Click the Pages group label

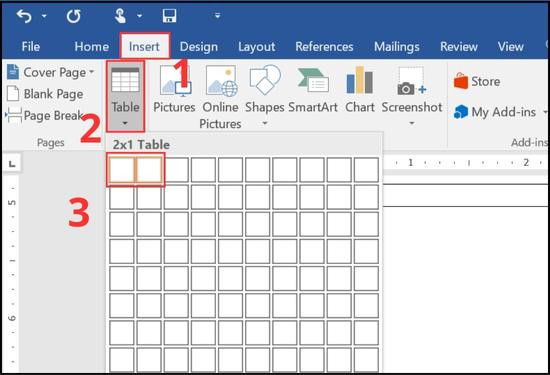pos(51,143)
